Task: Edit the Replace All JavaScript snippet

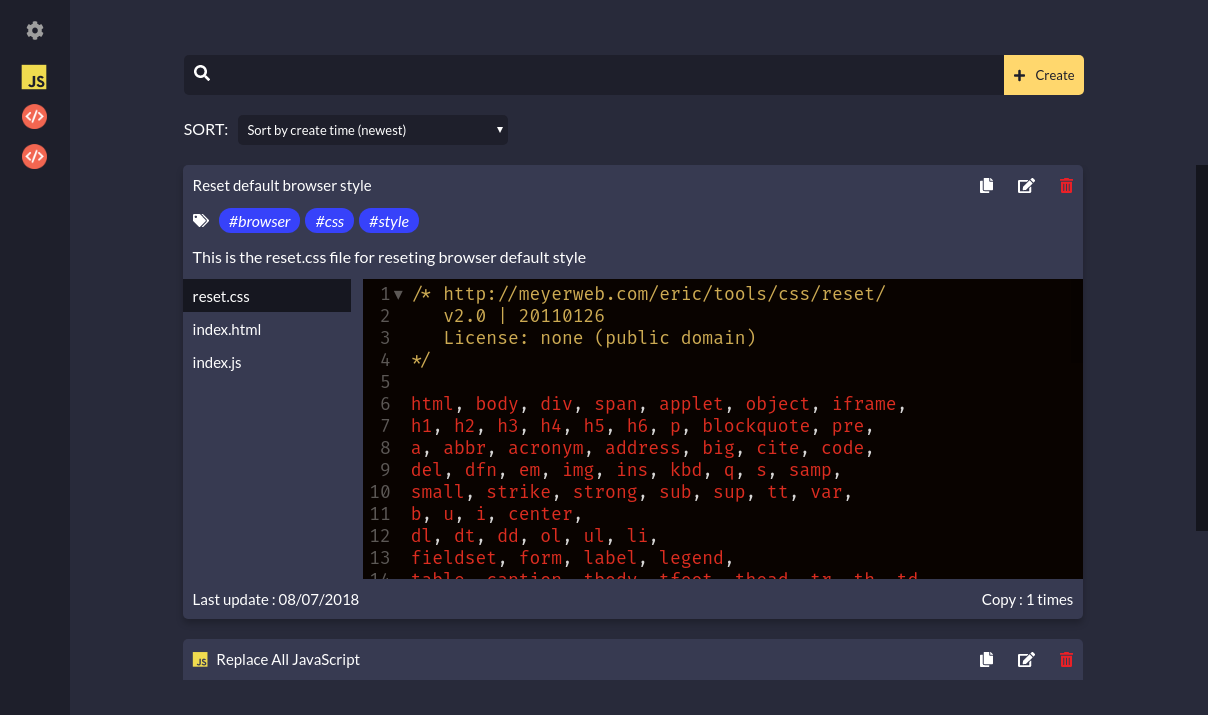Action: pyautogui.click(x=1026, y=660)
